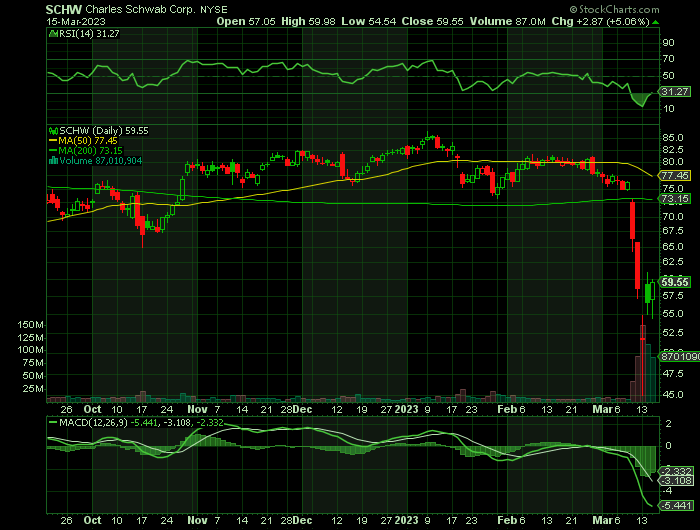Click the 31.27 tag on the RSI axis

pos(675,92)
